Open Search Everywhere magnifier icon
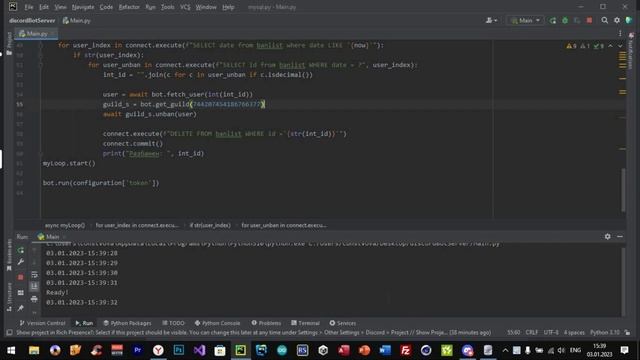Screen dimensions: 640x360 click(604, 20)
